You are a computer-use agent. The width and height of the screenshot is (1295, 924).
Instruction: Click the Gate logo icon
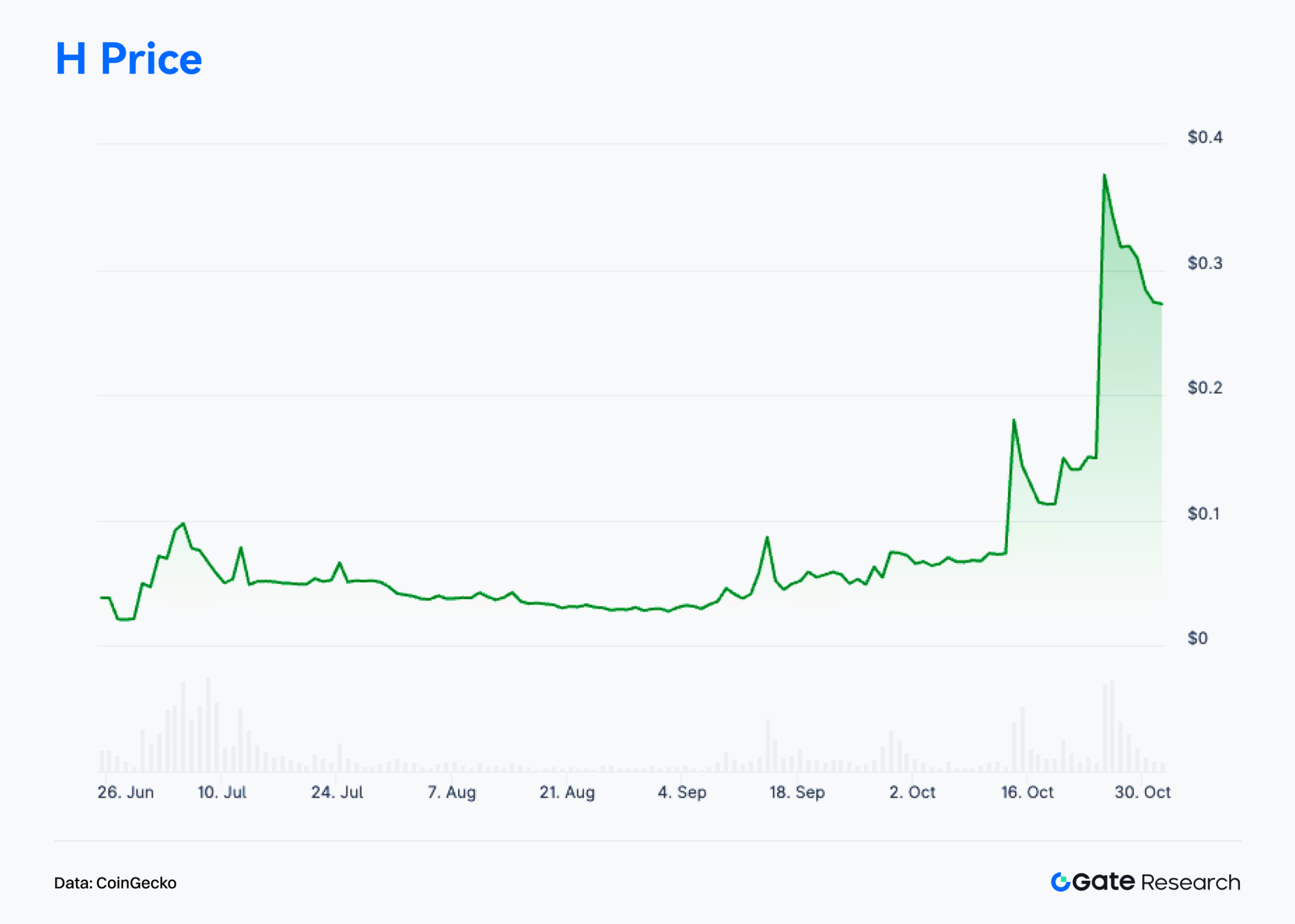1061,882
